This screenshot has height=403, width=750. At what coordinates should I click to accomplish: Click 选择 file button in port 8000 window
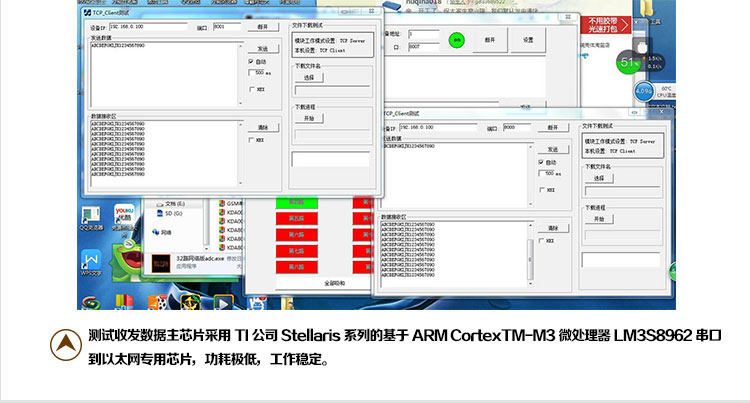[x=599, y=178]
